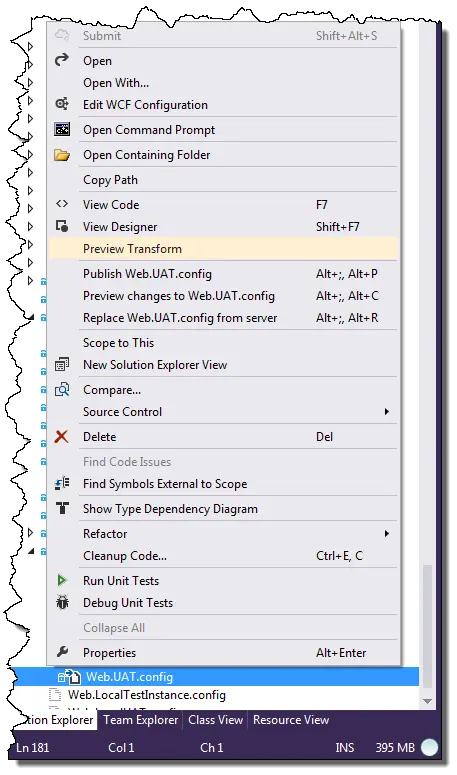The width and height of the screenshot is (457, 775).
Task: Expand the Source Control submenu arrow
Action: pos(387,411)
